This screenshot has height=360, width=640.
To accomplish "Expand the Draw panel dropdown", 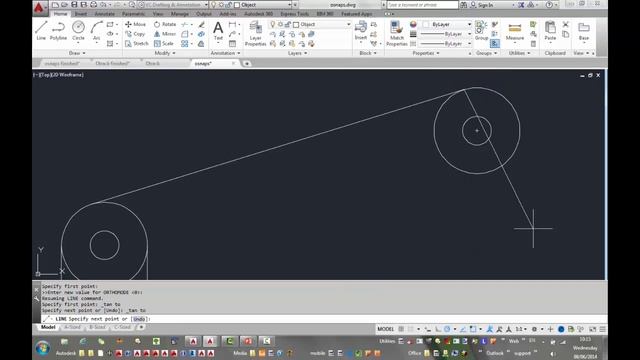I will pos(77,53).
